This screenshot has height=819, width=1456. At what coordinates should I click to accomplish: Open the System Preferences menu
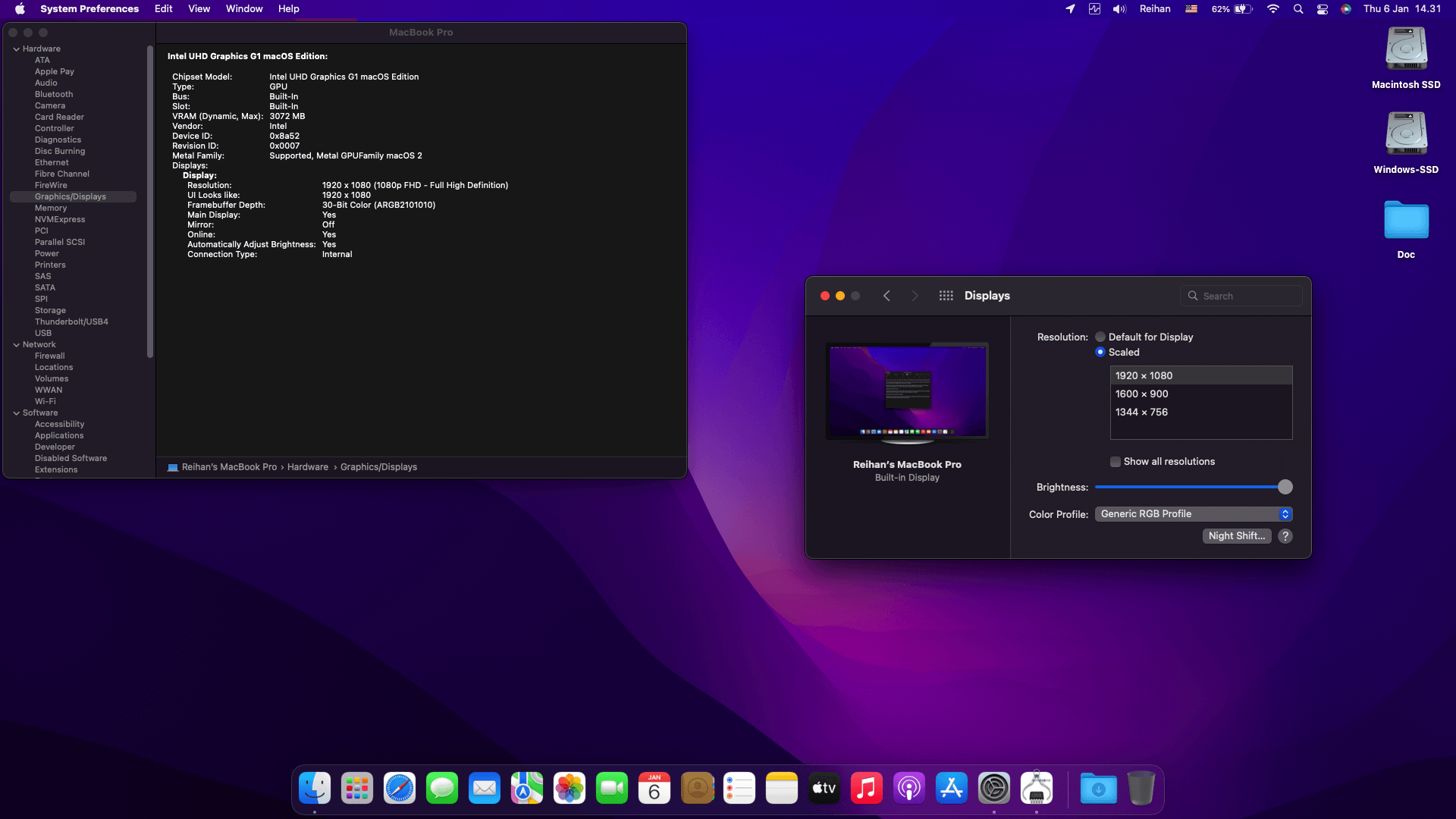pyautogui.click(x=89, y=9)
